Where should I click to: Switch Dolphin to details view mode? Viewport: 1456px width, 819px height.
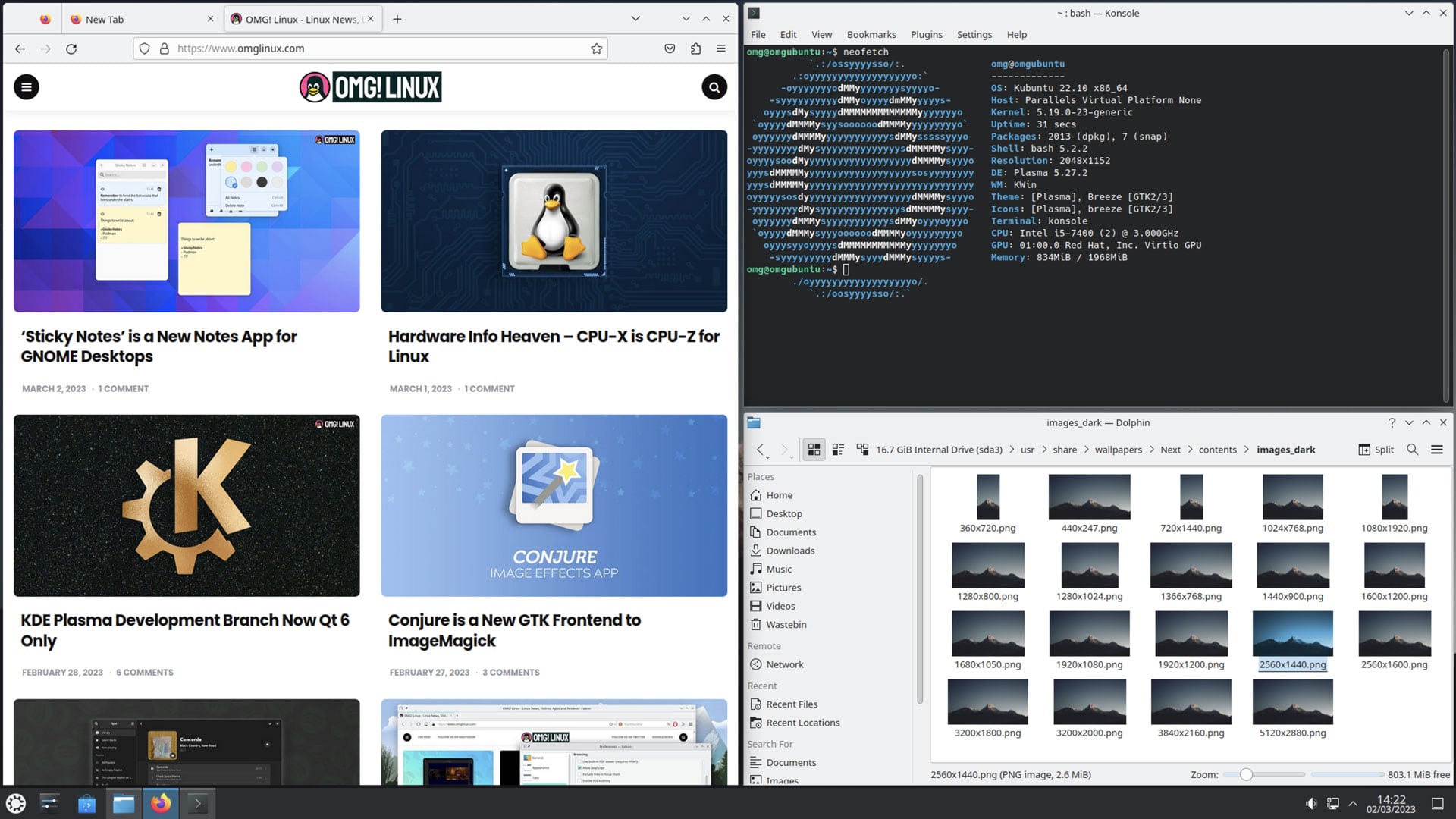pyautogui.click(x=862, y=450)
